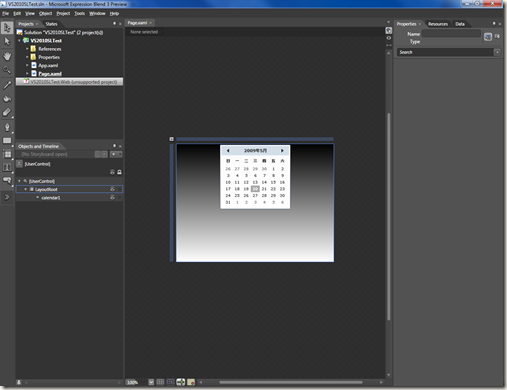The image size is (507, 390).
Task: Select the Rectangle shape tool
Action: point(7,141)
